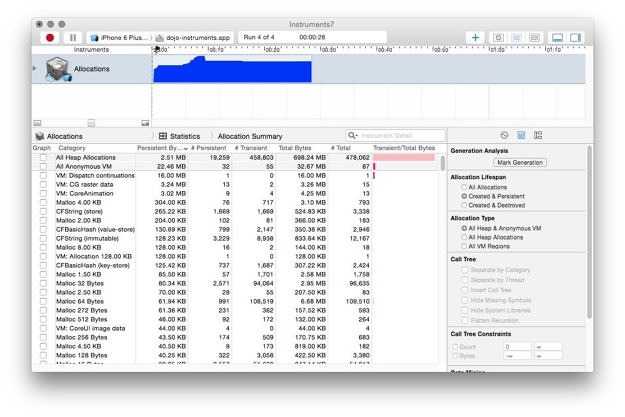This screenshot has width=625, height=417.
Task: Select the Created & Destroyed lifespan option
Action: click(463, 205)
